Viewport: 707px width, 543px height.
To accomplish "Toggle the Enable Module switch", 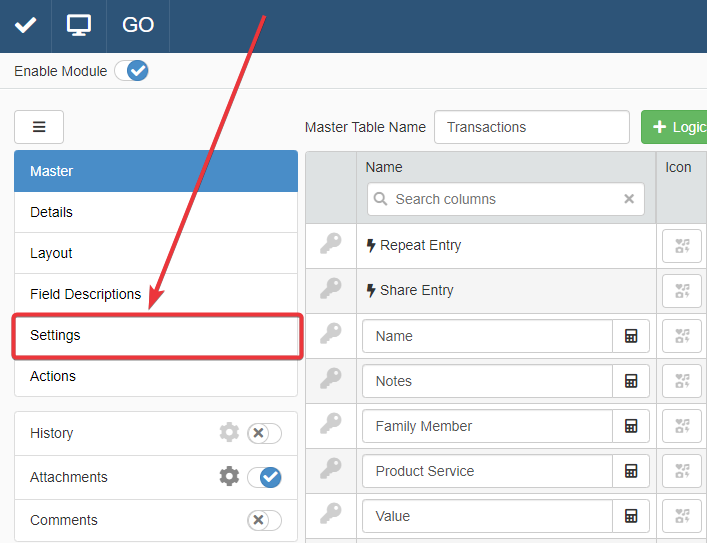I will coord(131,71).
